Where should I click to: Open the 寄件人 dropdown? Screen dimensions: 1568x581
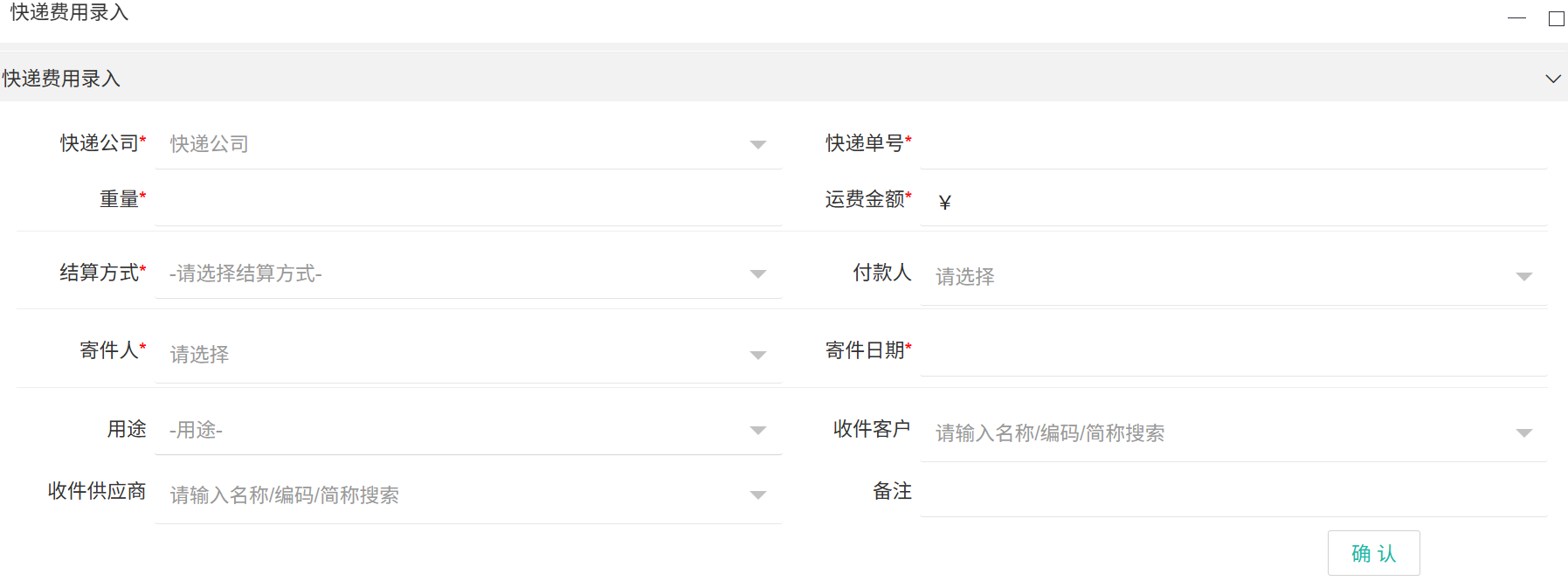467,355
